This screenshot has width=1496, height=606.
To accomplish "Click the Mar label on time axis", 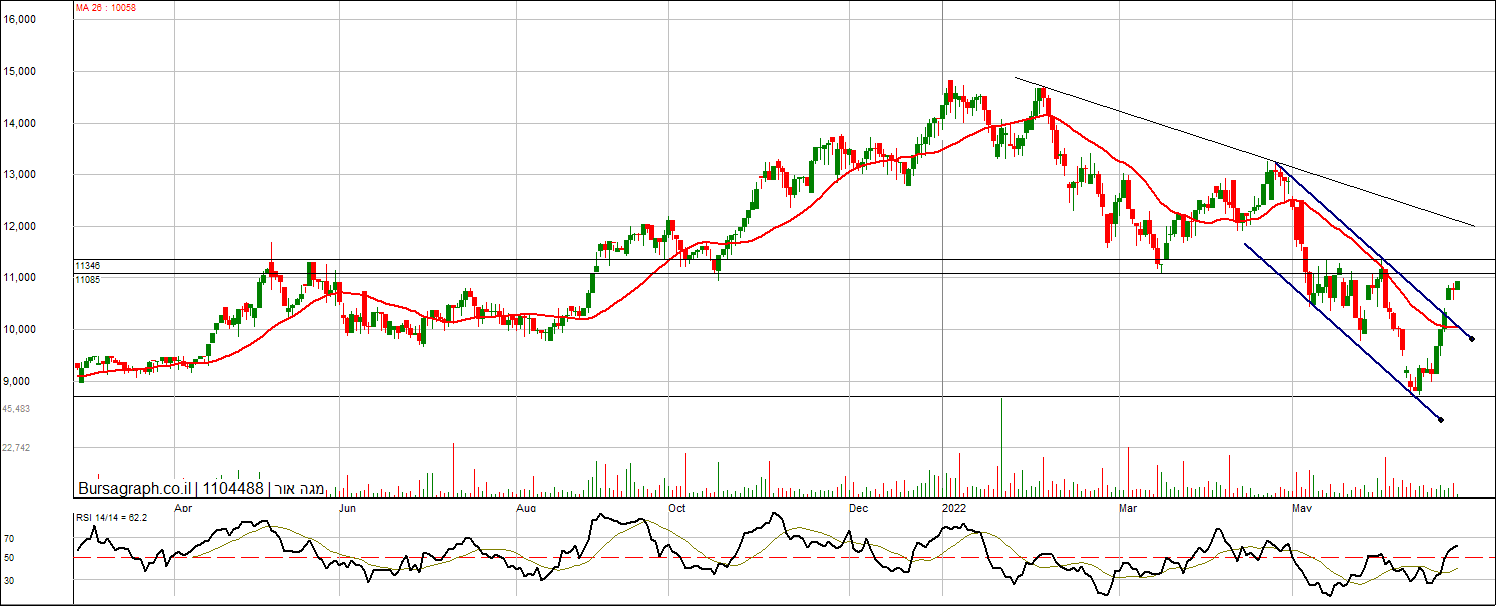I will coord(1127,508).
